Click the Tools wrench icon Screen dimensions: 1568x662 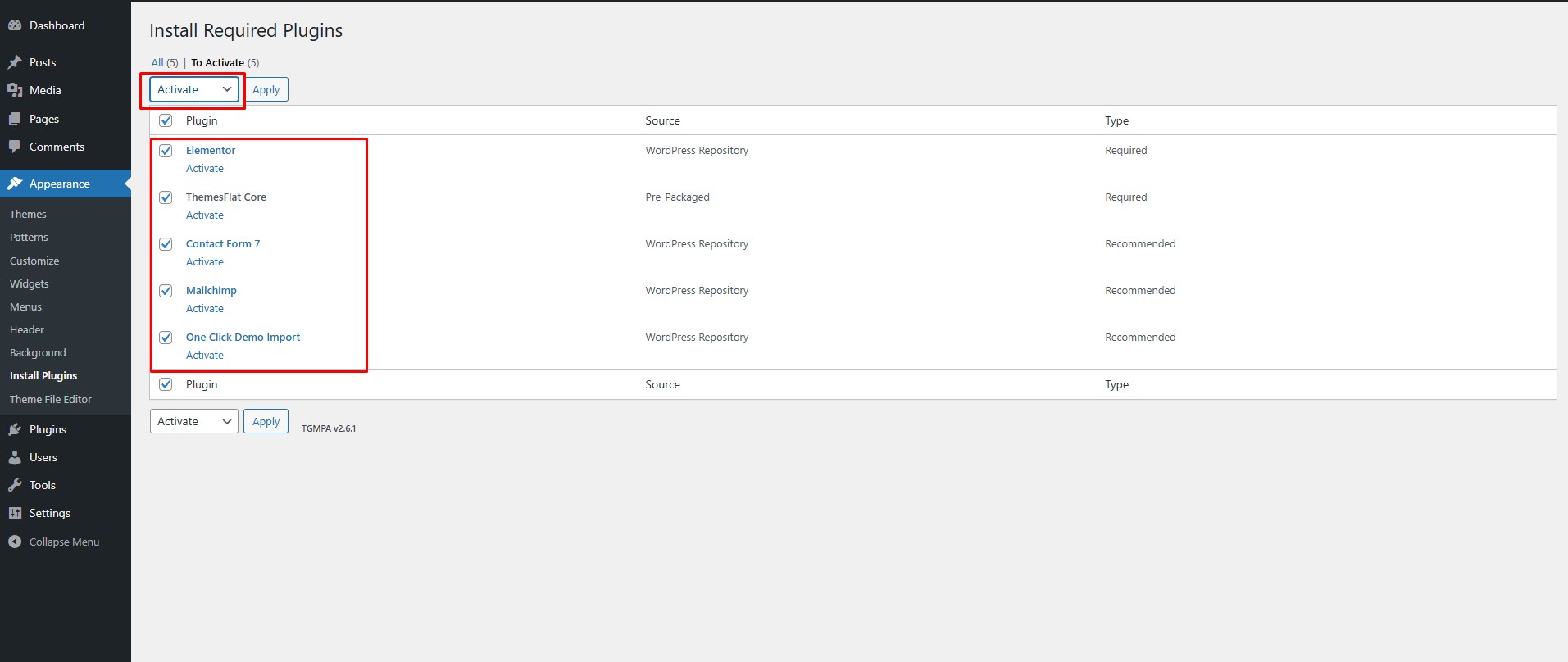15,485
